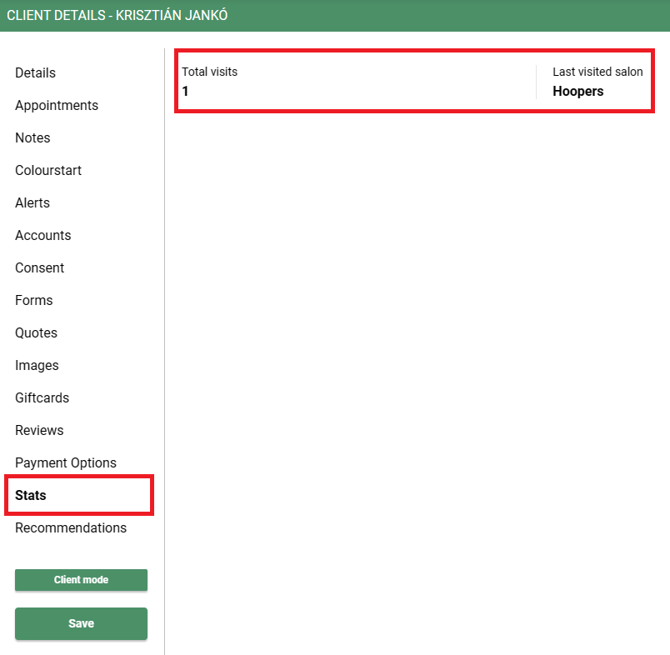Open the Colourstart section

tap(48, 171)
